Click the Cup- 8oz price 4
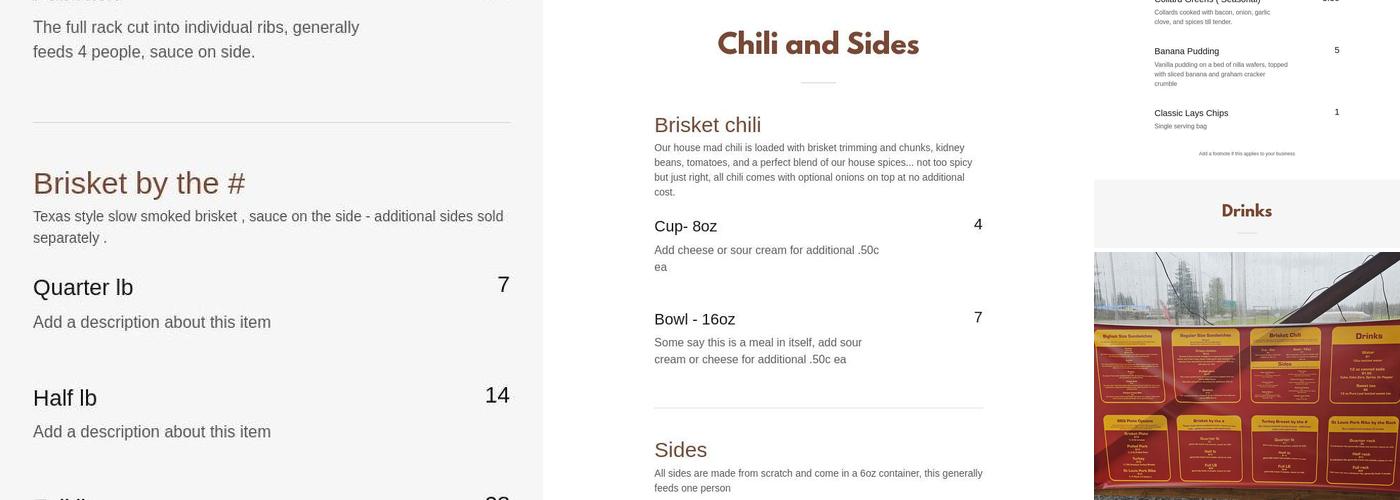 tap(977, 225)
